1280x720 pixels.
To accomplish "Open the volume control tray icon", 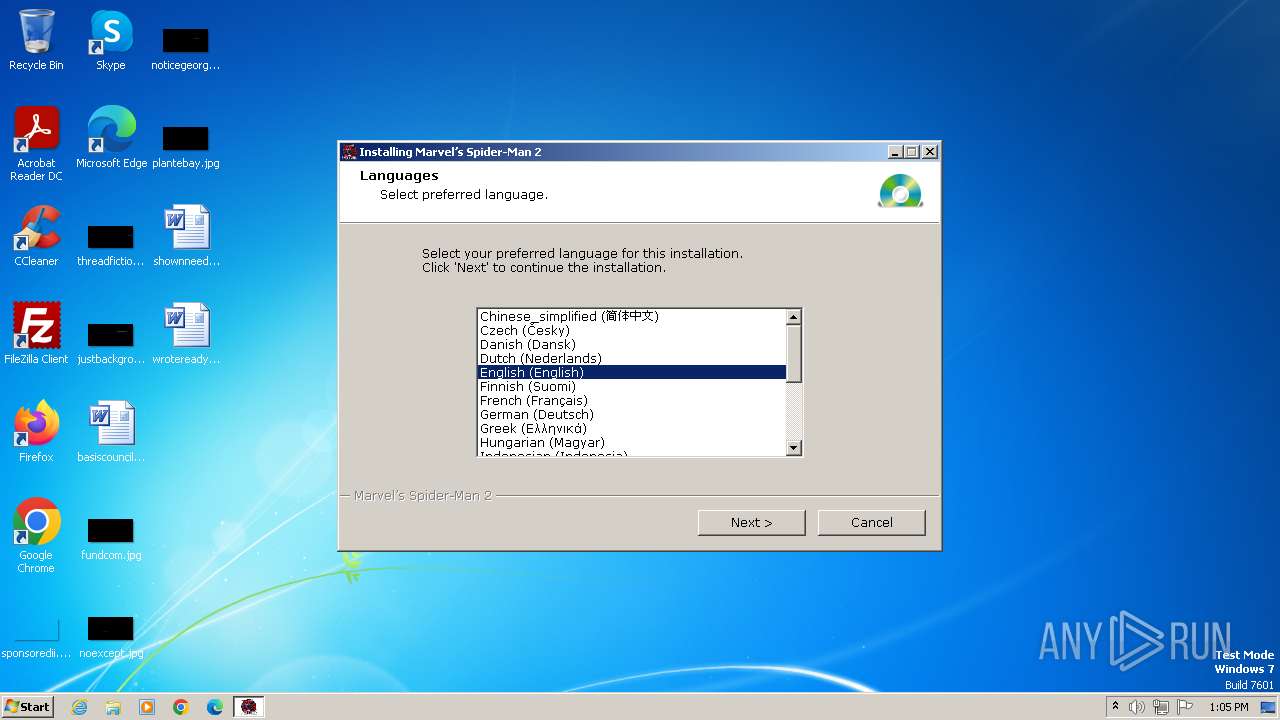I will coord(1137,707).
